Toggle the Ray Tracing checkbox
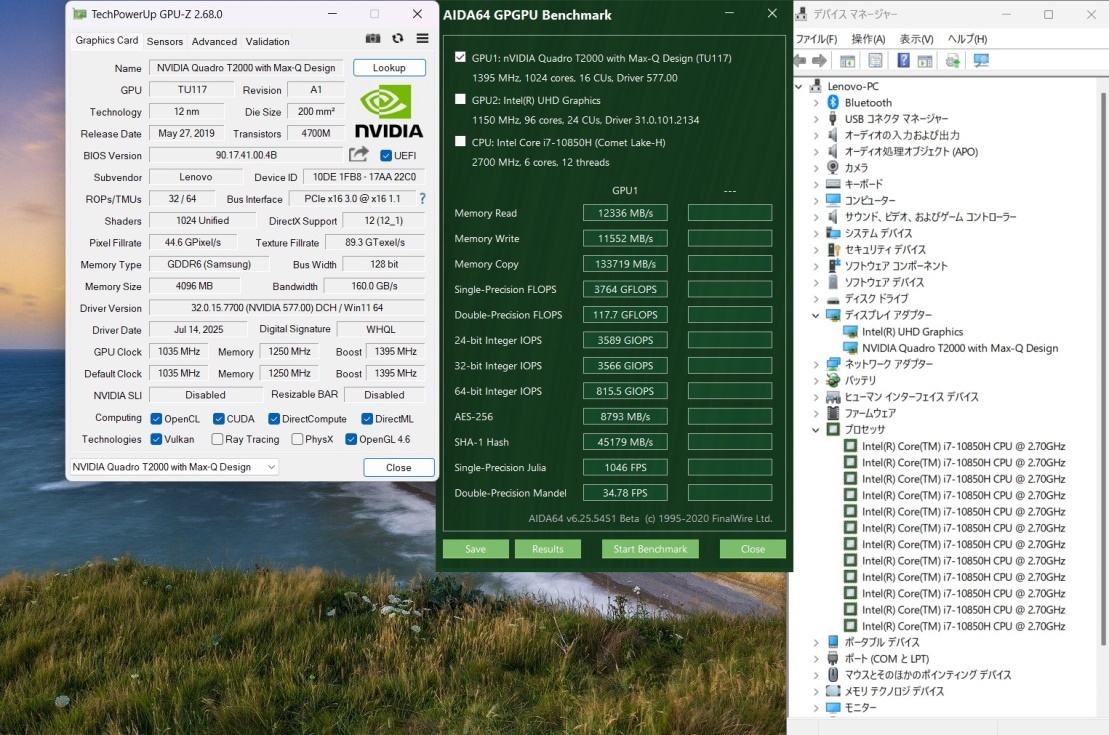The height and width of the screenshot is (735, 1109). pyautogui.click(x=217, y=439)
